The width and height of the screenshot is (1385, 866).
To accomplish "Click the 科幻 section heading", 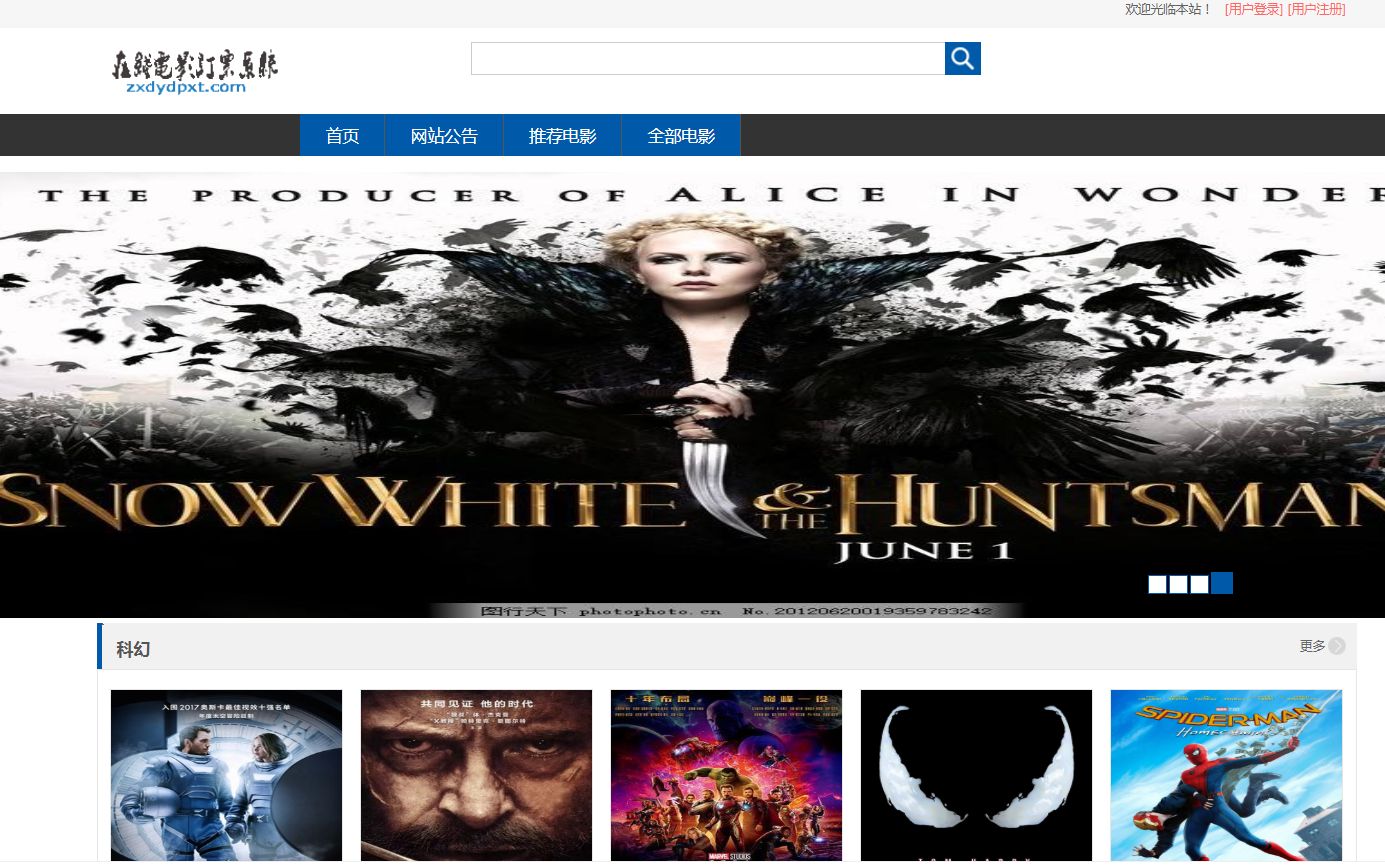I will point(133,649).
